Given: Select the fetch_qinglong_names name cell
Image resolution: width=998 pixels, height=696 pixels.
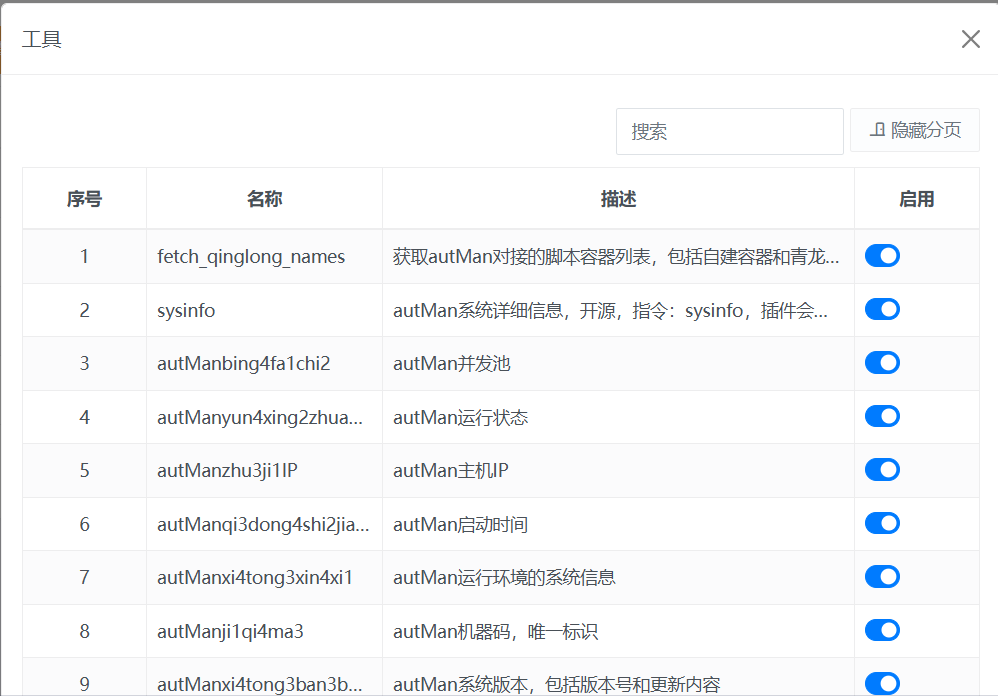Looking at the screenshot, I should tap(251, 257).
